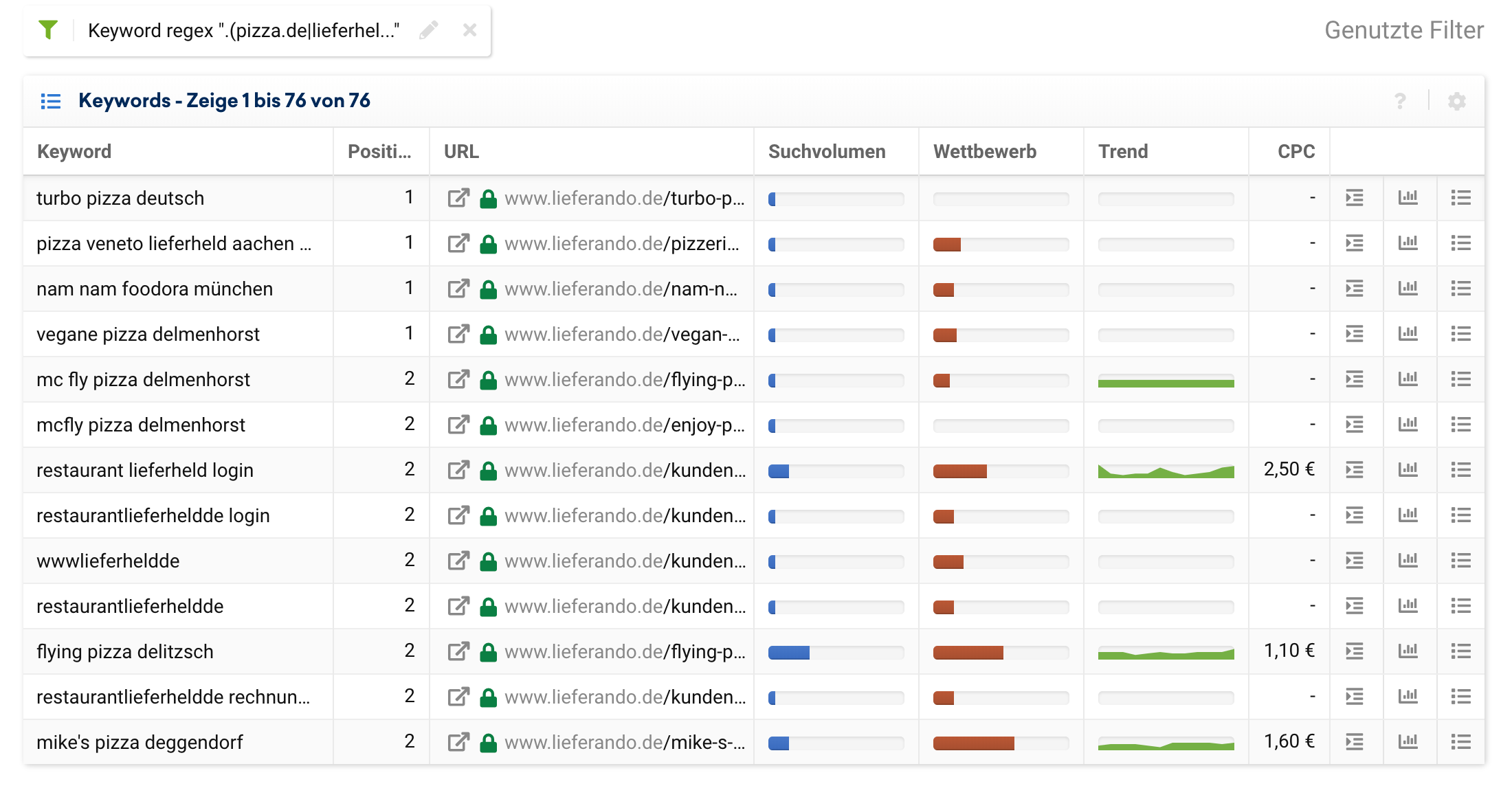Click 2,50 € CPC value
The image size is (1512, 797).
1289,469
